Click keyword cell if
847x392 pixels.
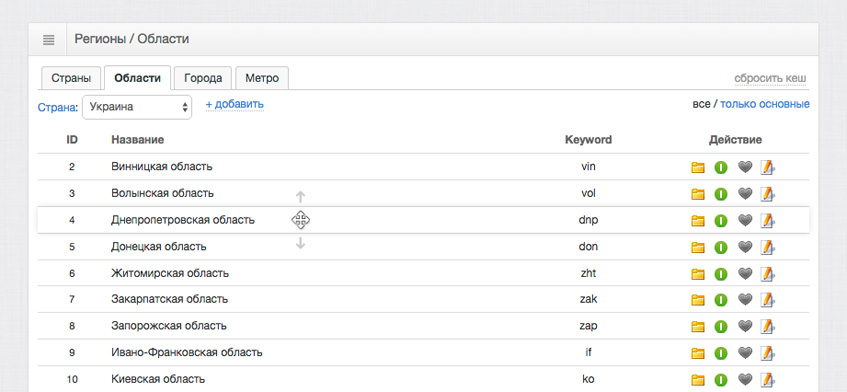click(x=588, y=353)
